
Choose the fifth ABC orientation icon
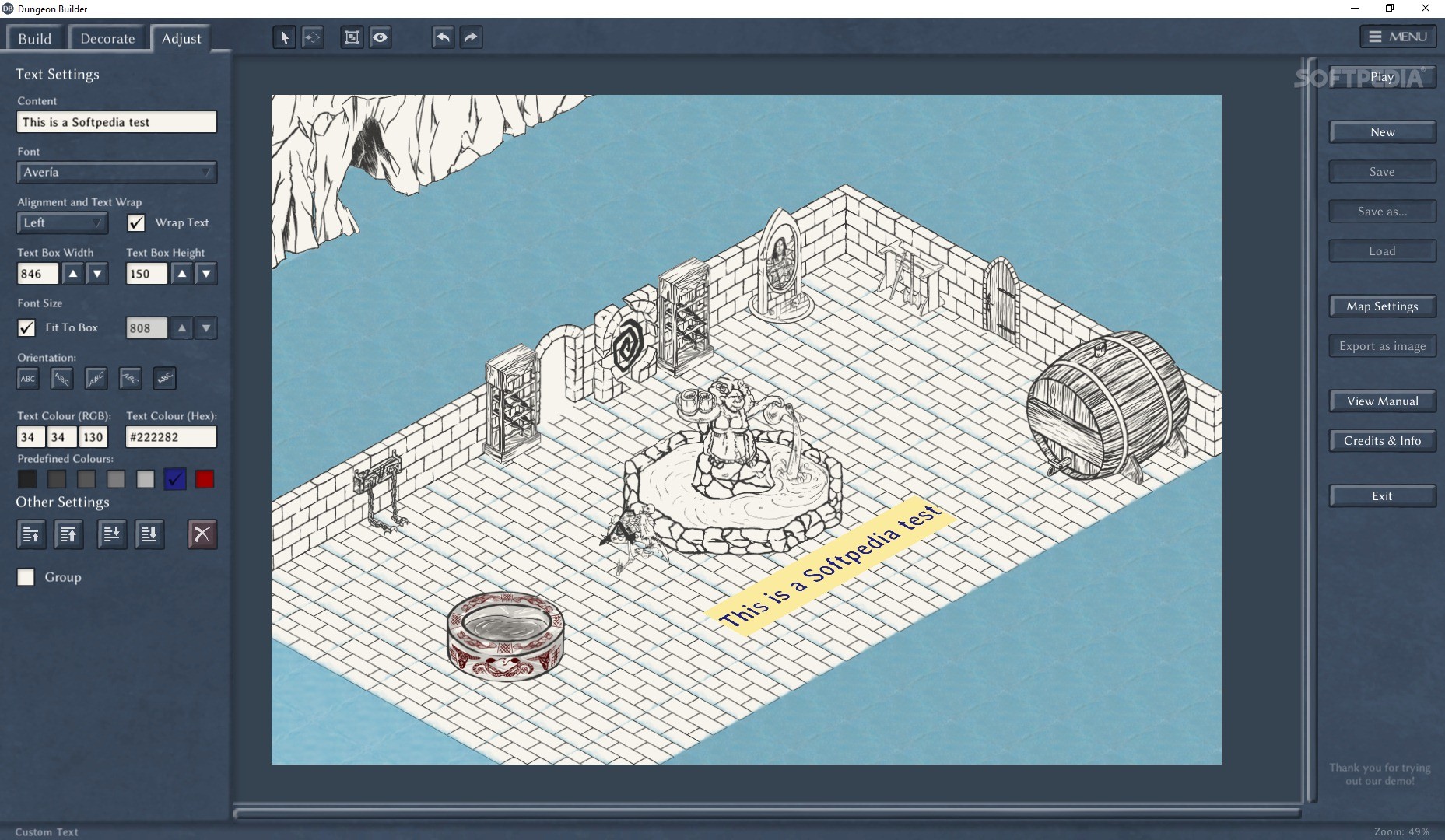point(164,379)
